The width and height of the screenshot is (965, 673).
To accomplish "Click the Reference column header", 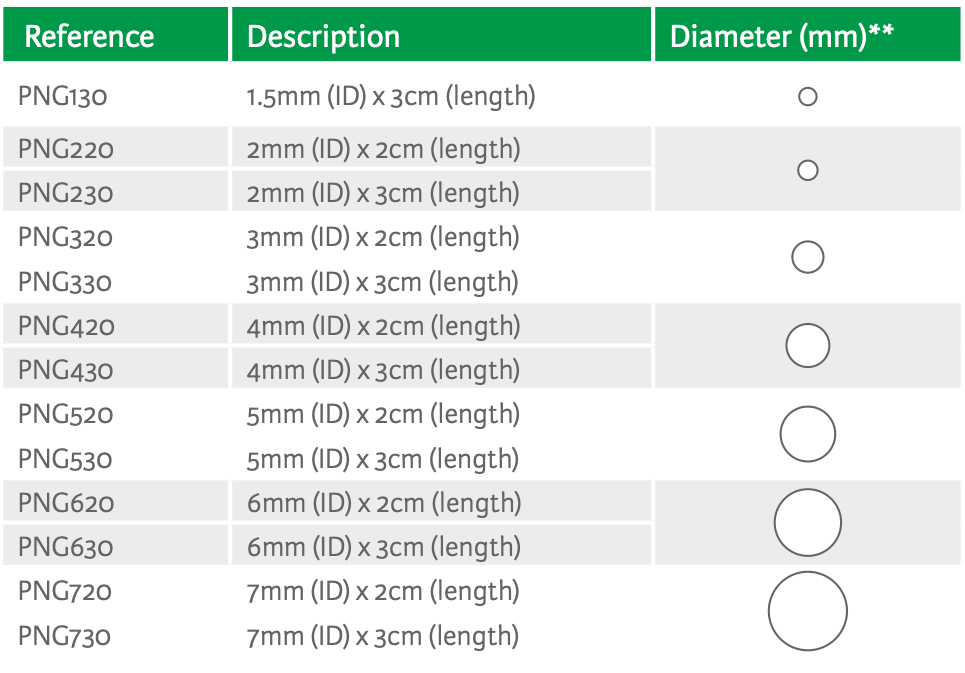I will click(x=89, y=37).
